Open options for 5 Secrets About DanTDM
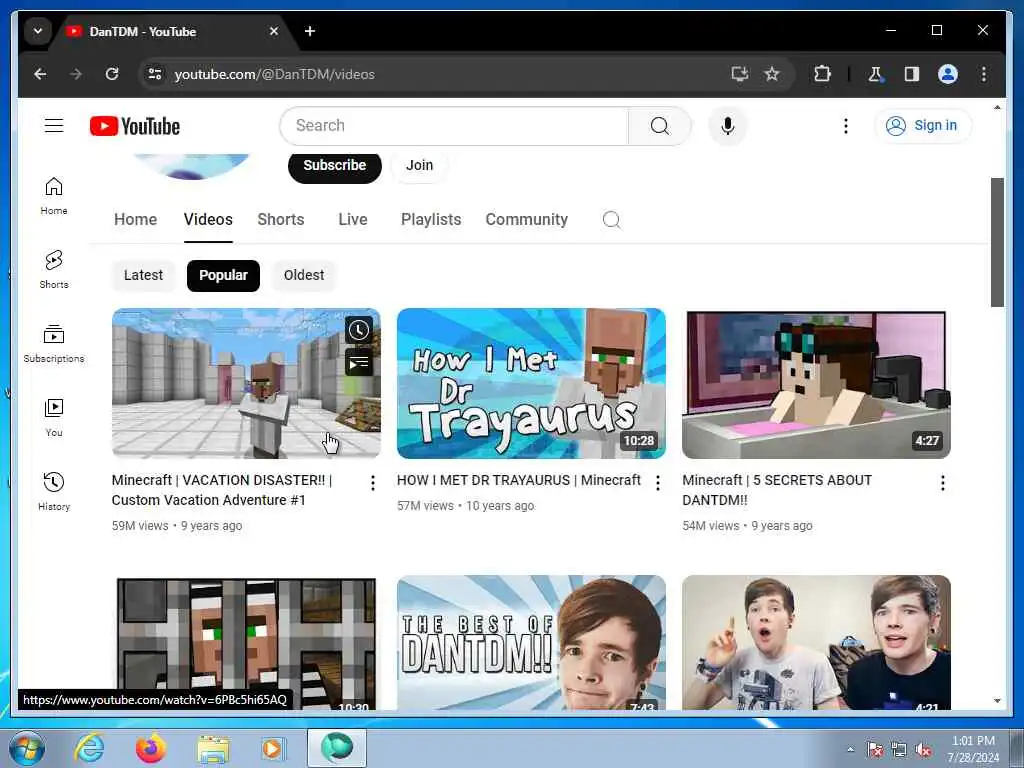This screenshot has width=1024, height=768. 942,483
